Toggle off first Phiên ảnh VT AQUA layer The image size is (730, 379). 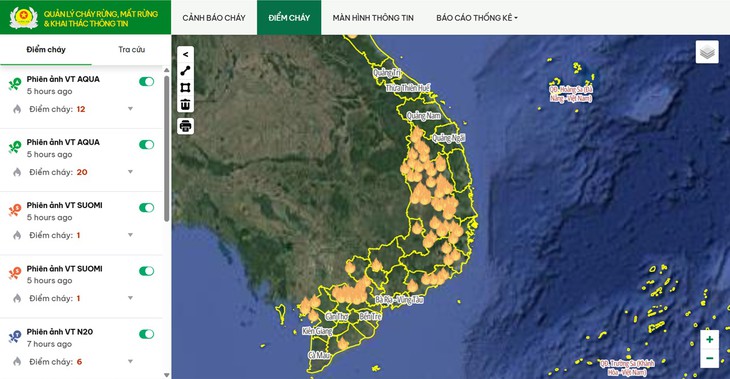pyautogui.click(x=147, y=81)
